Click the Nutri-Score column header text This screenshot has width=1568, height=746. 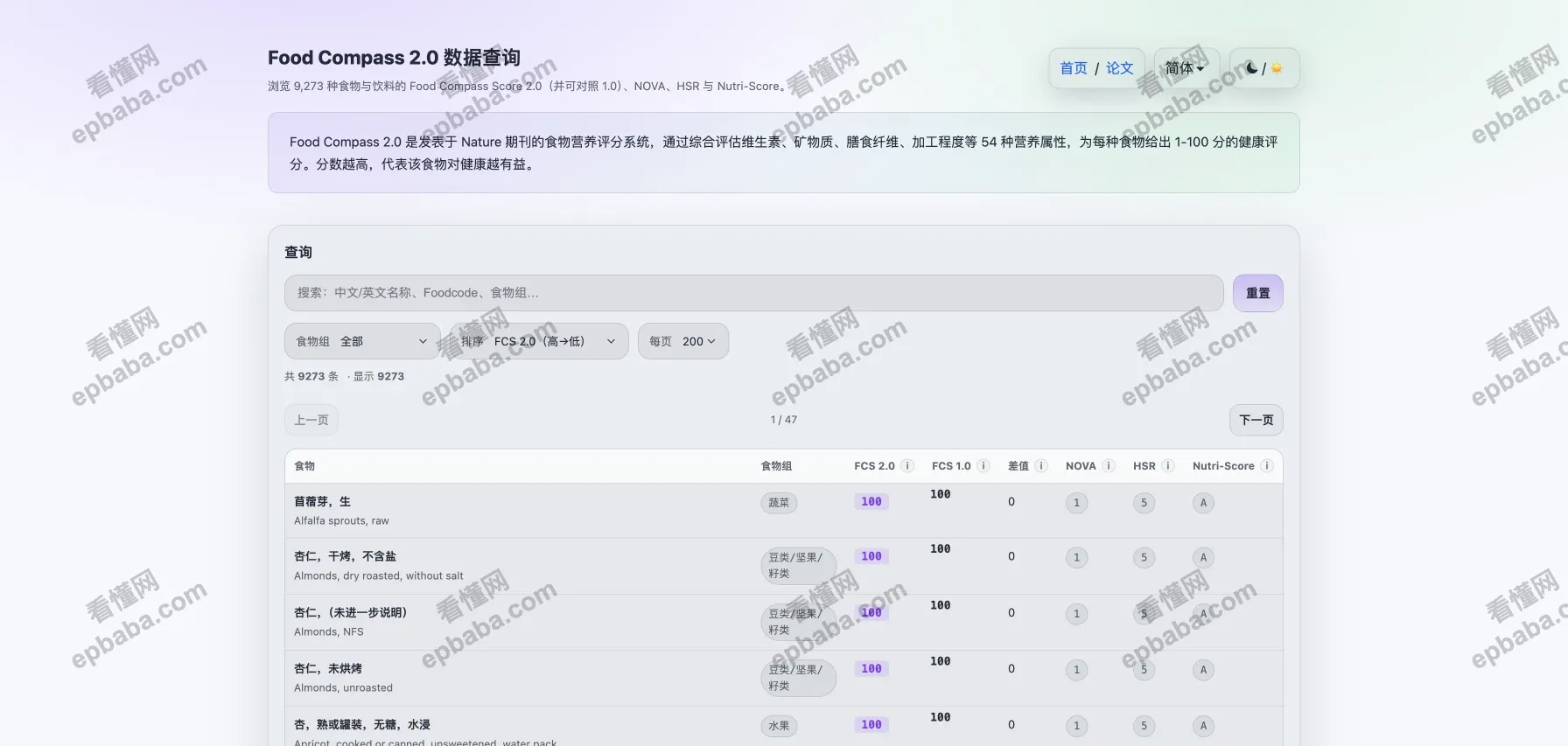click(1223, 466)
